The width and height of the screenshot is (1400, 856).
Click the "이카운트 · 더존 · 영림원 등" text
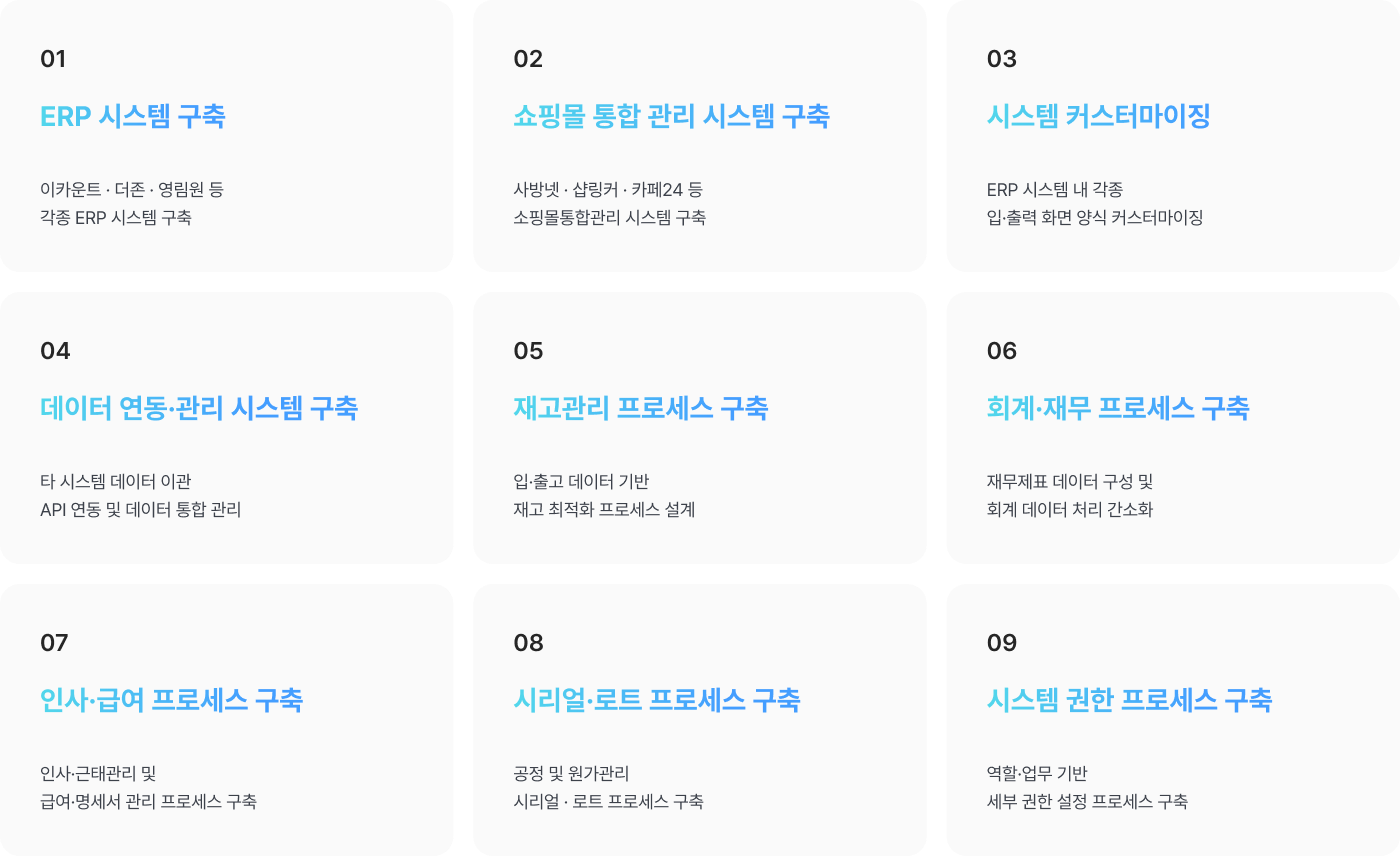click(x=131, y=189)
